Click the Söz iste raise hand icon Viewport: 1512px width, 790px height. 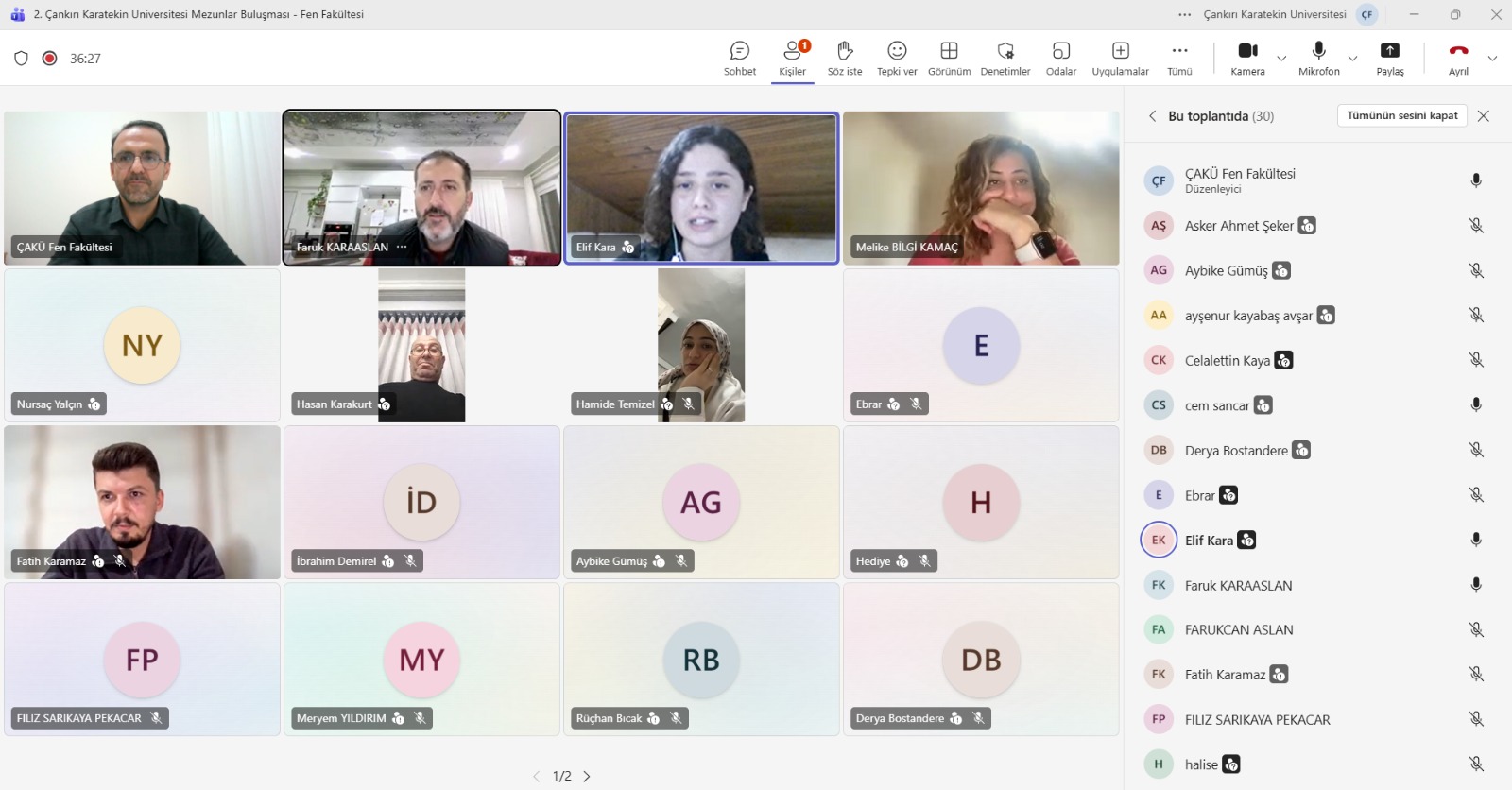pos(845,58)
